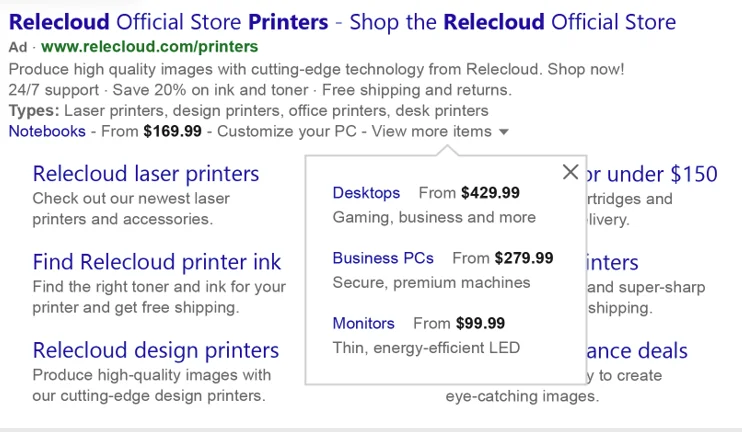
Task: Open the Relecloud design printers sitelink
Action: point(156,350)
